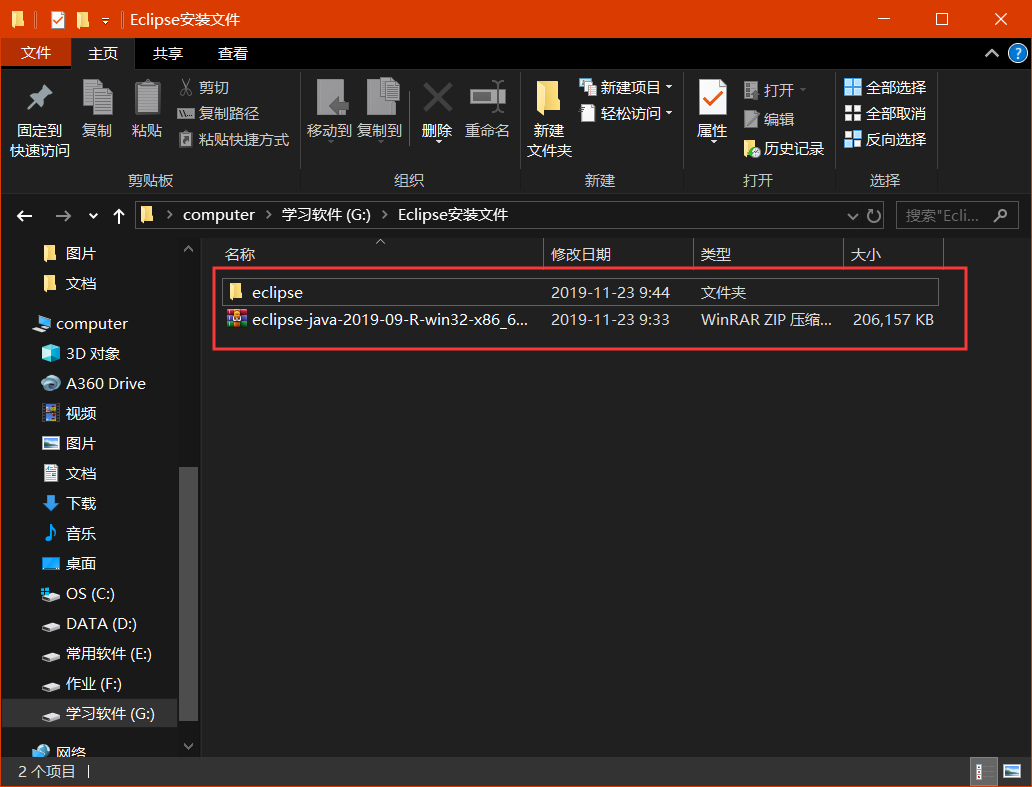Open Move To (移动到) menu

pyautogui.click(x=330, y=111)
